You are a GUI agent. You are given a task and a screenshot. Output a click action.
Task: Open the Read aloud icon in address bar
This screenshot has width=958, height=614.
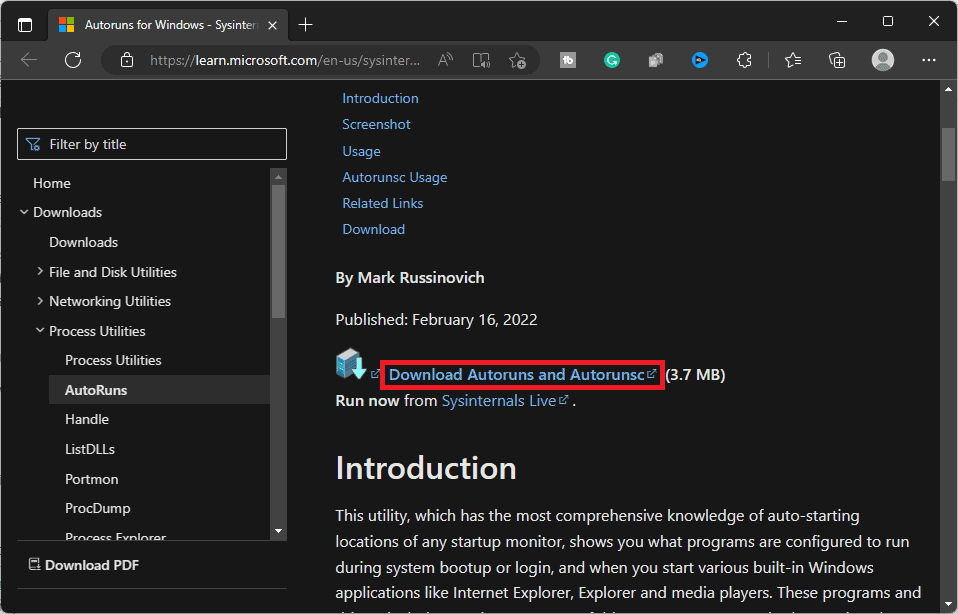[x=445, y=60]
